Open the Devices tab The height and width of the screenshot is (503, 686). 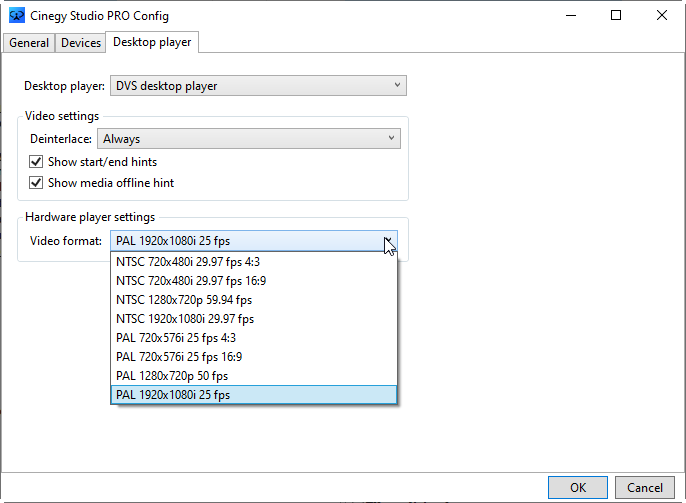(x=81, y=43)
